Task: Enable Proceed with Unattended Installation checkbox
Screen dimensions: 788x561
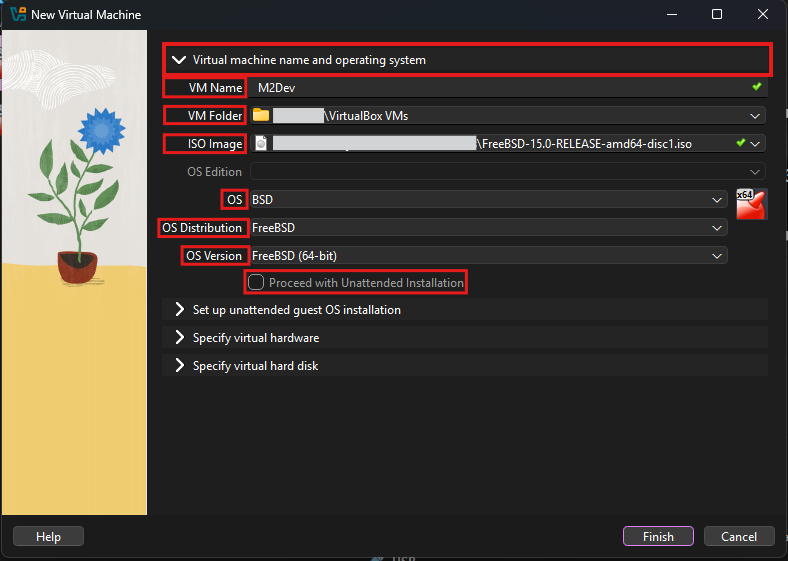Action: click(x=257, y=283)
